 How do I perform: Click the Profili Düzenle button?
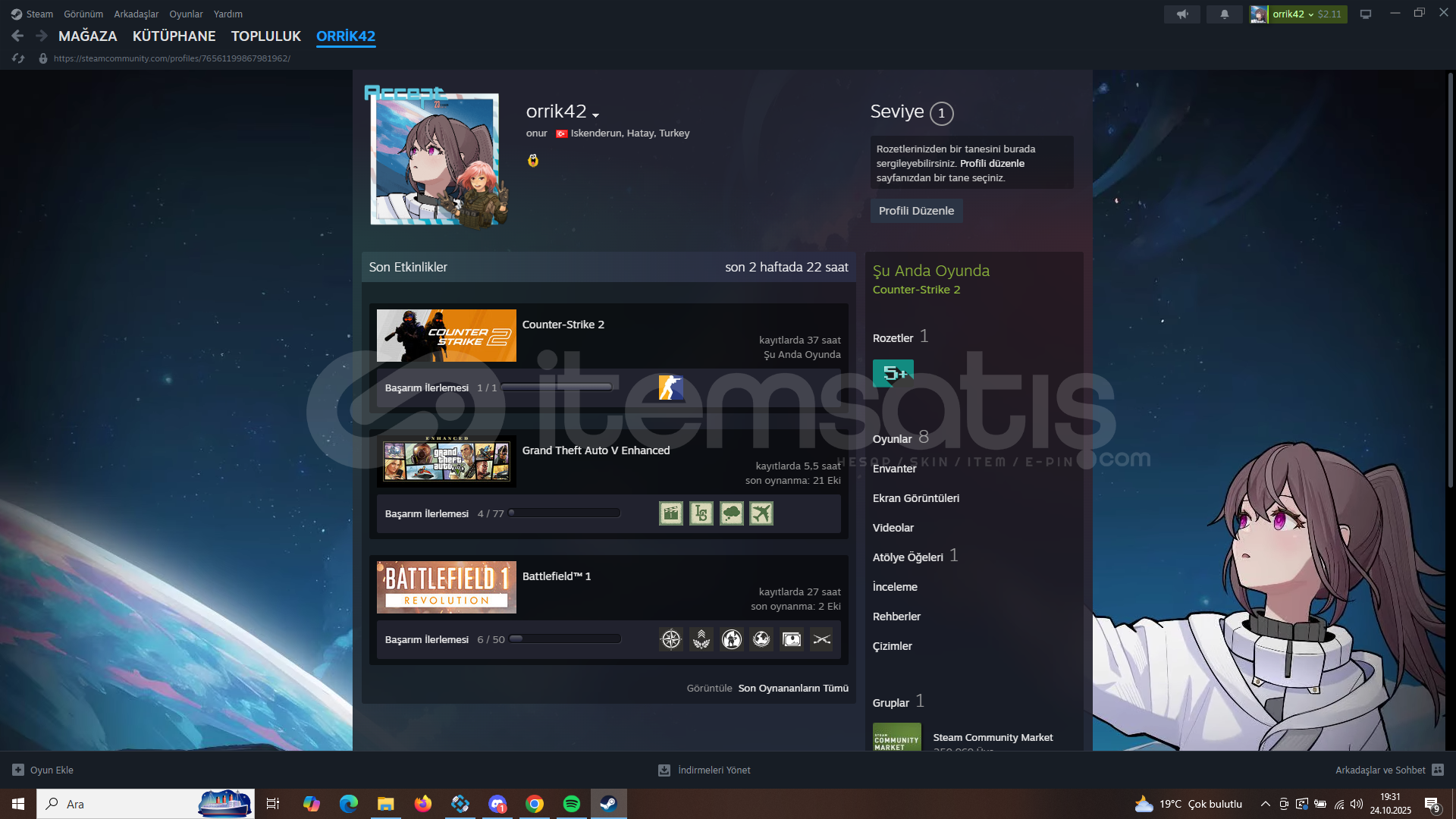click(x=915, y=211)
